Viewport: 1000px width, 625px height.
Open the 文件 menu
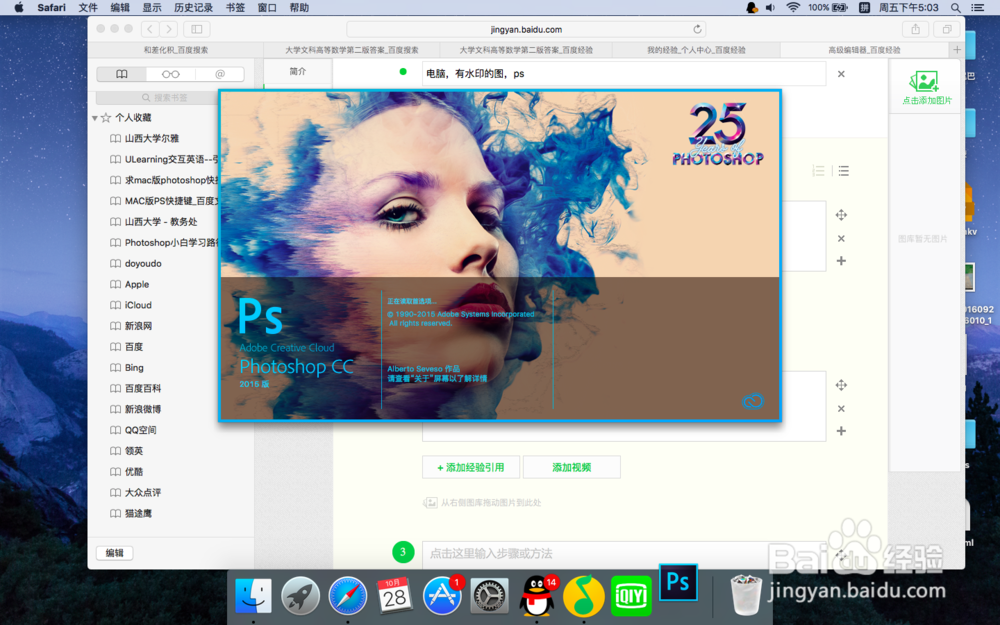tap(88, 8)
